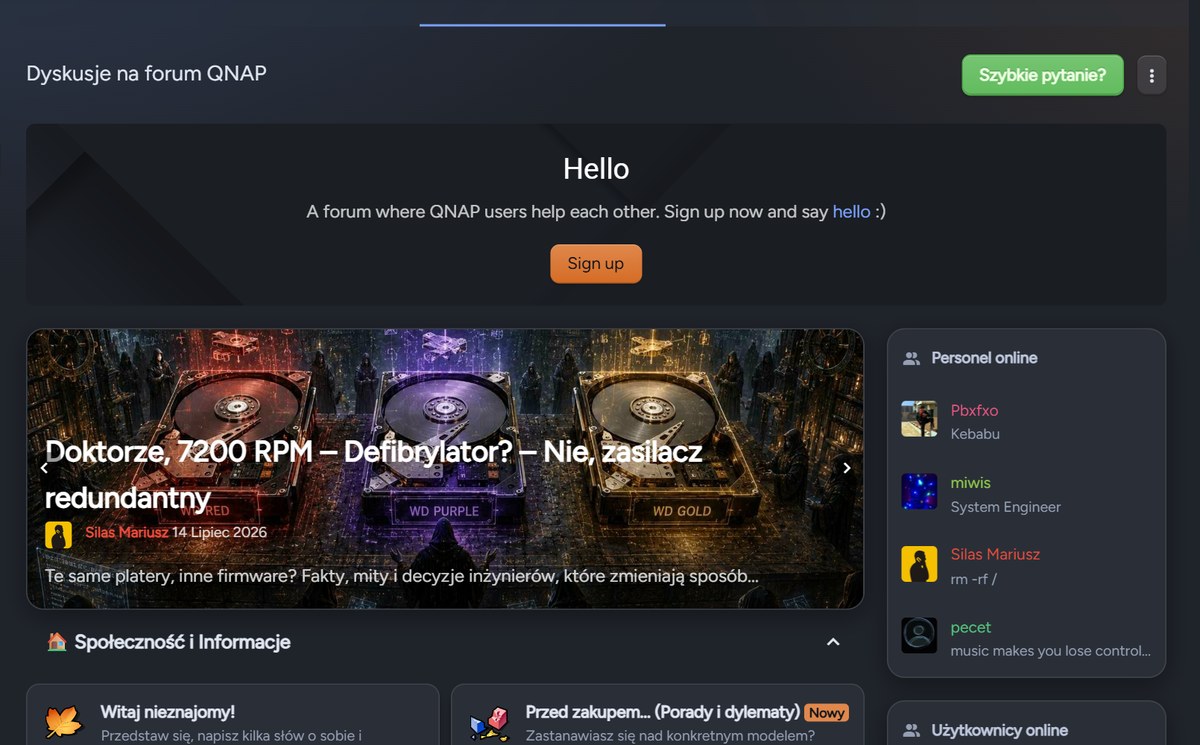Screen dimensions: 1200x745
Task: Go to previous slide with left arrow
Action: [44, 468]
